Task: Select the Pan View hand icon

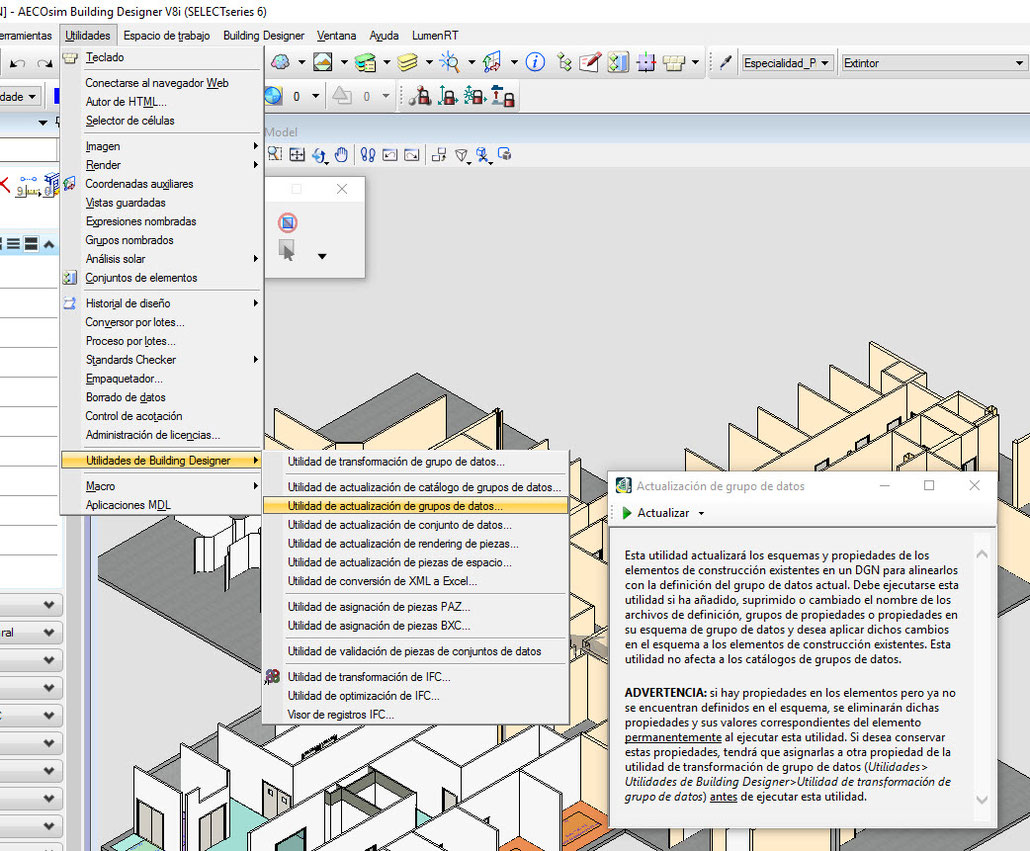Action: coord(341,154)
